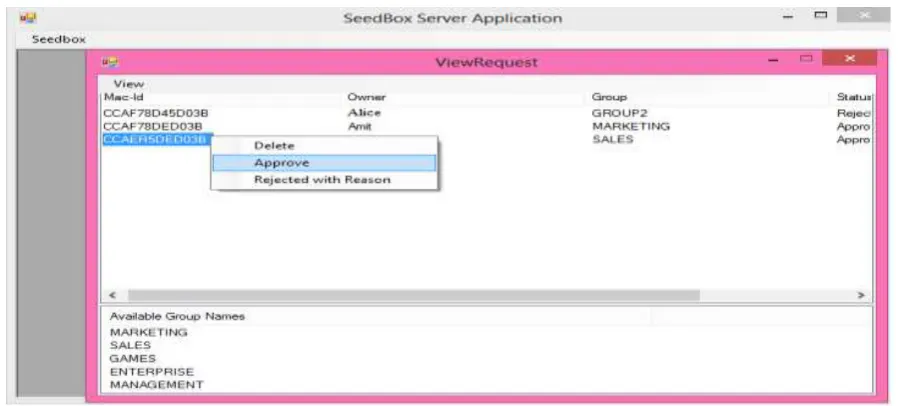Maximize the SeedBox Server Application window

(x=821, y=16)
